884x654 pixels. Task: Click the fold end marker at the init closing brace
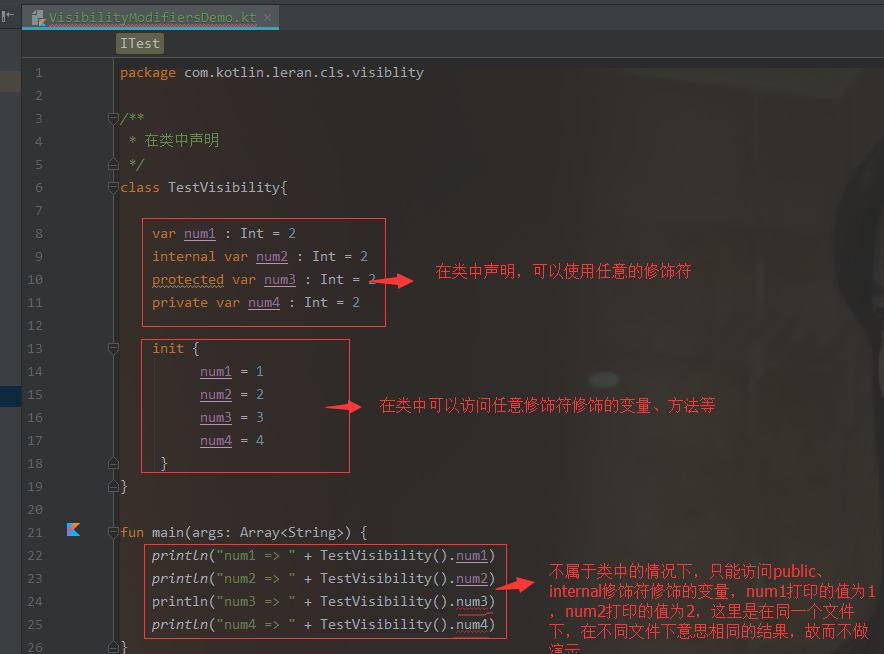[x=113, y=463]
